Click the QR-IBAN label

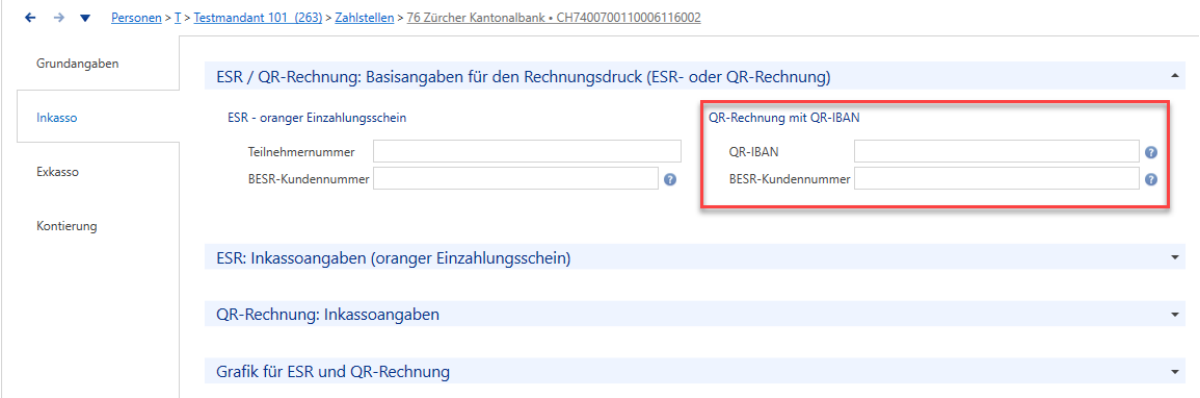754,151
